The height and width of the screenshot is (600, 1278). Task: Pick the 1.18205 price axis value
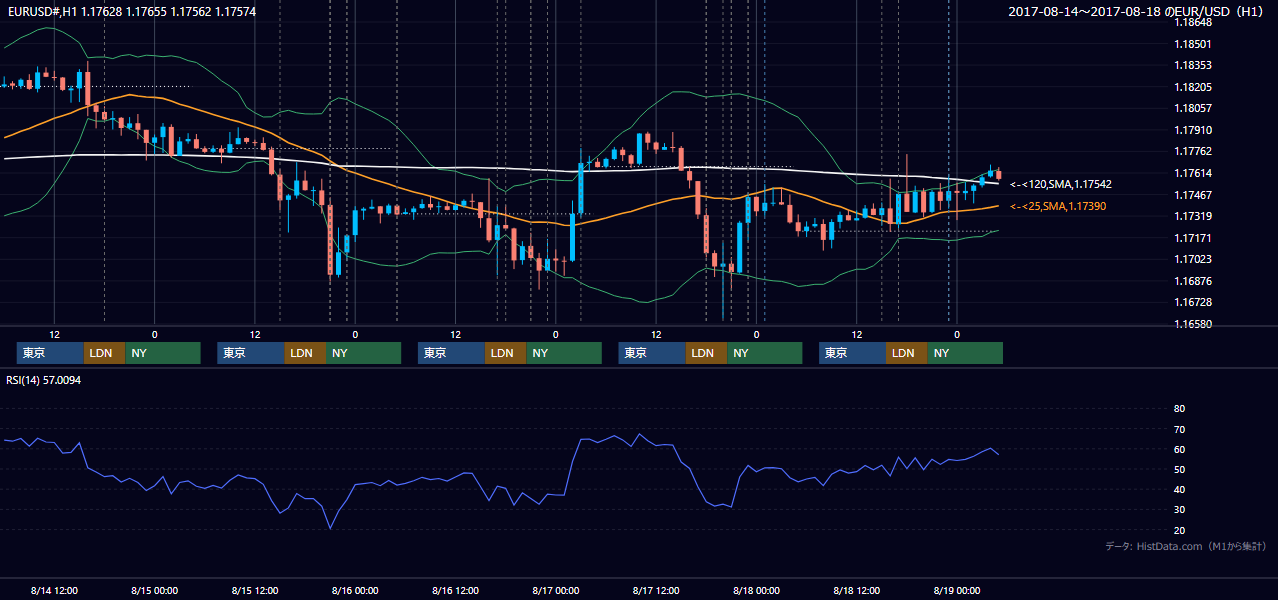click(x=1192, y=87)
